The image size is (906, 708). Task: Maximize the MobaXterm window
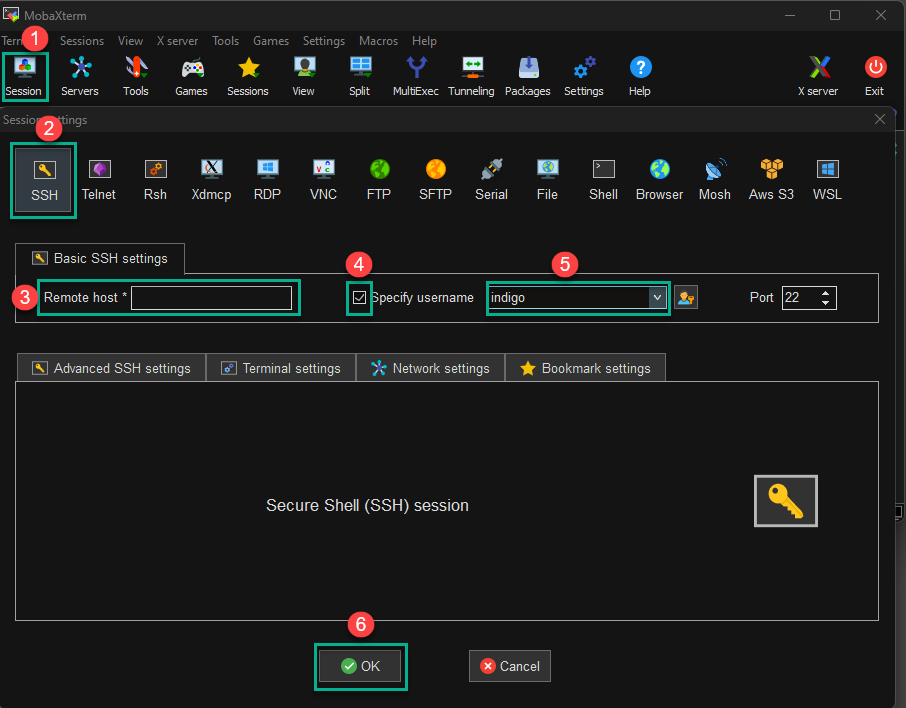tap(835, 15)
